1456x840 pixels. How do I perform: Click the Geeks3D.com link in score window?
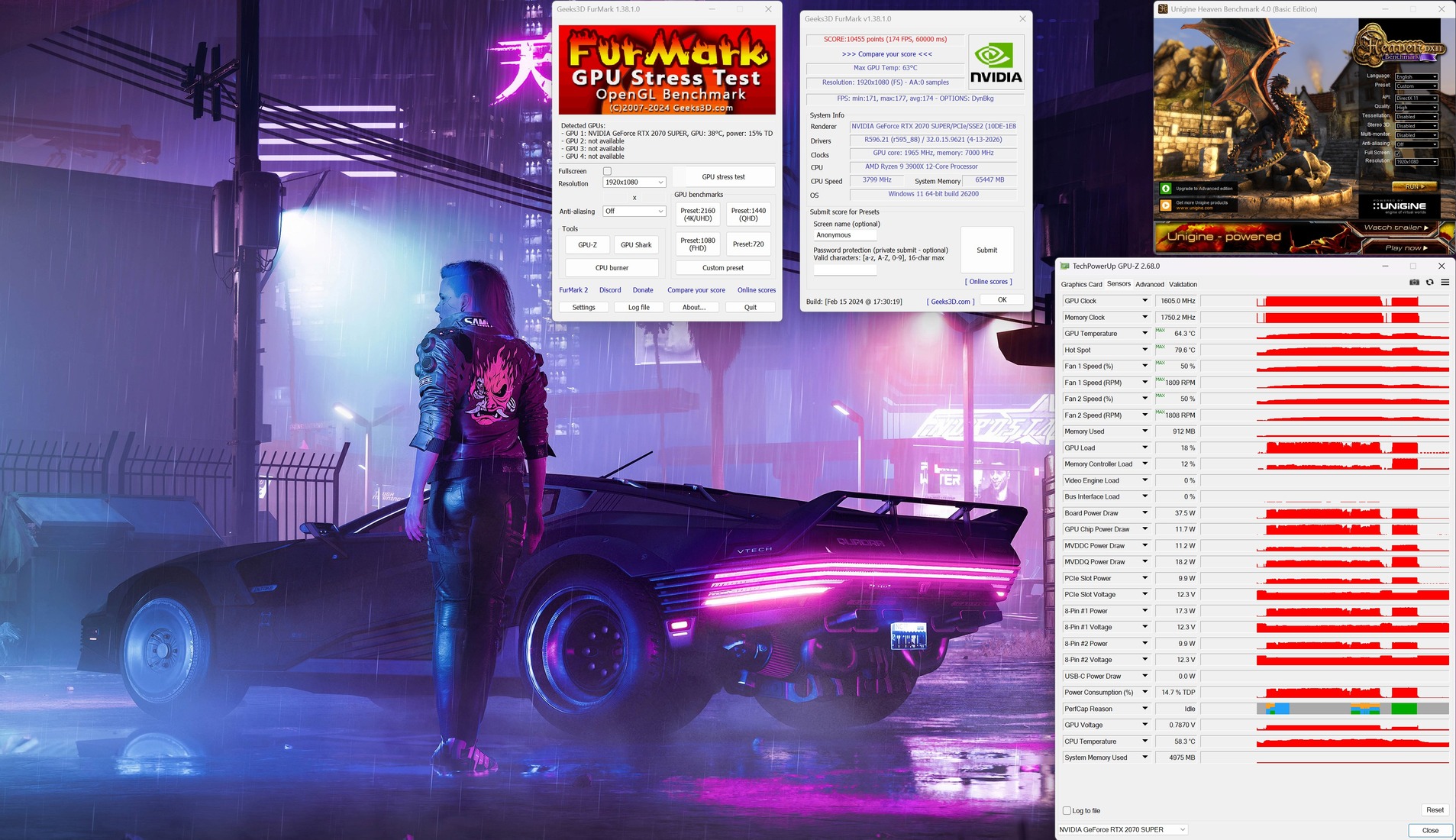pyautogui.click(x=951, y=302)
